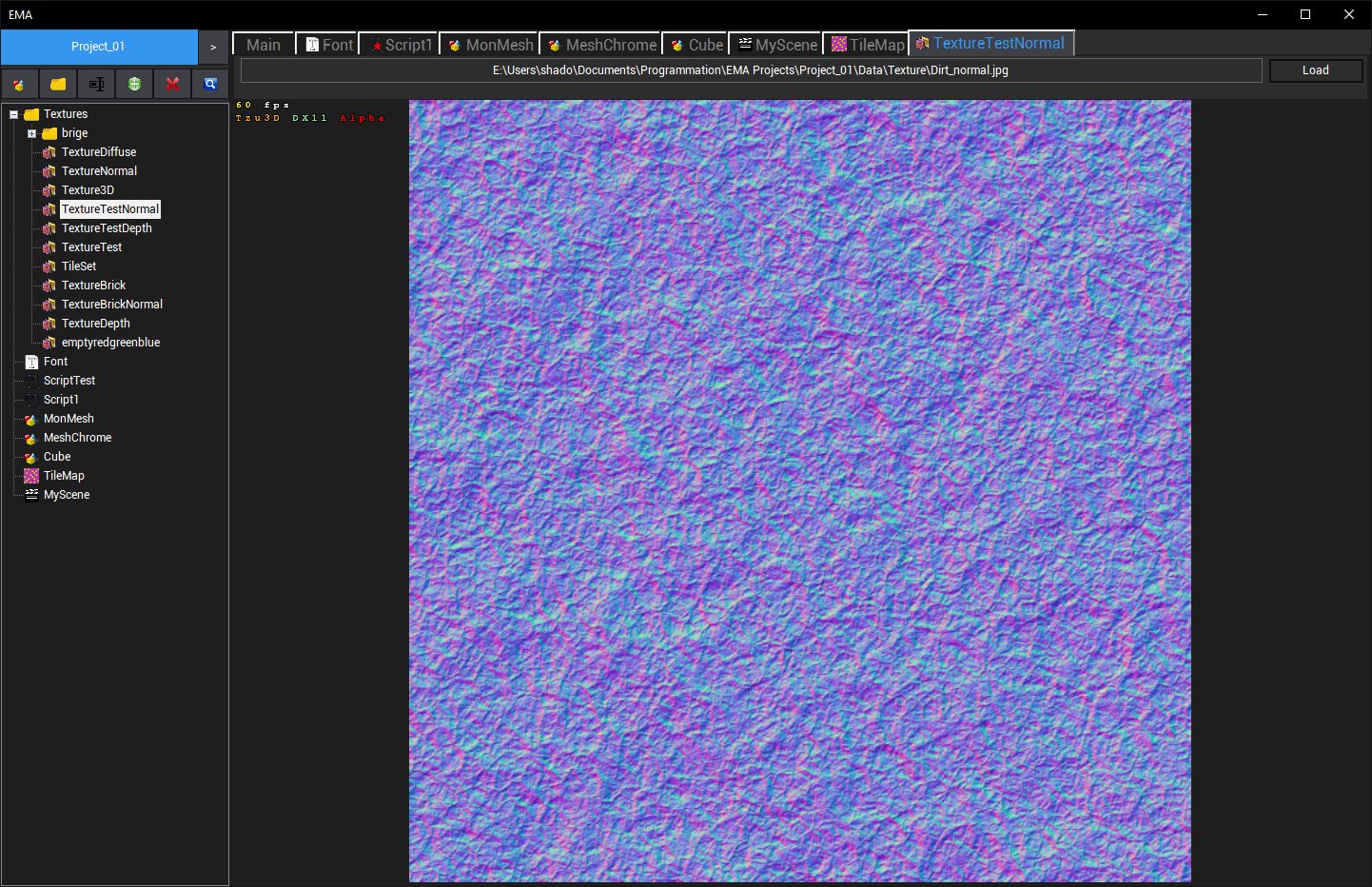
Task: Select TextureTest in the tree
Action: coord(91,247)
